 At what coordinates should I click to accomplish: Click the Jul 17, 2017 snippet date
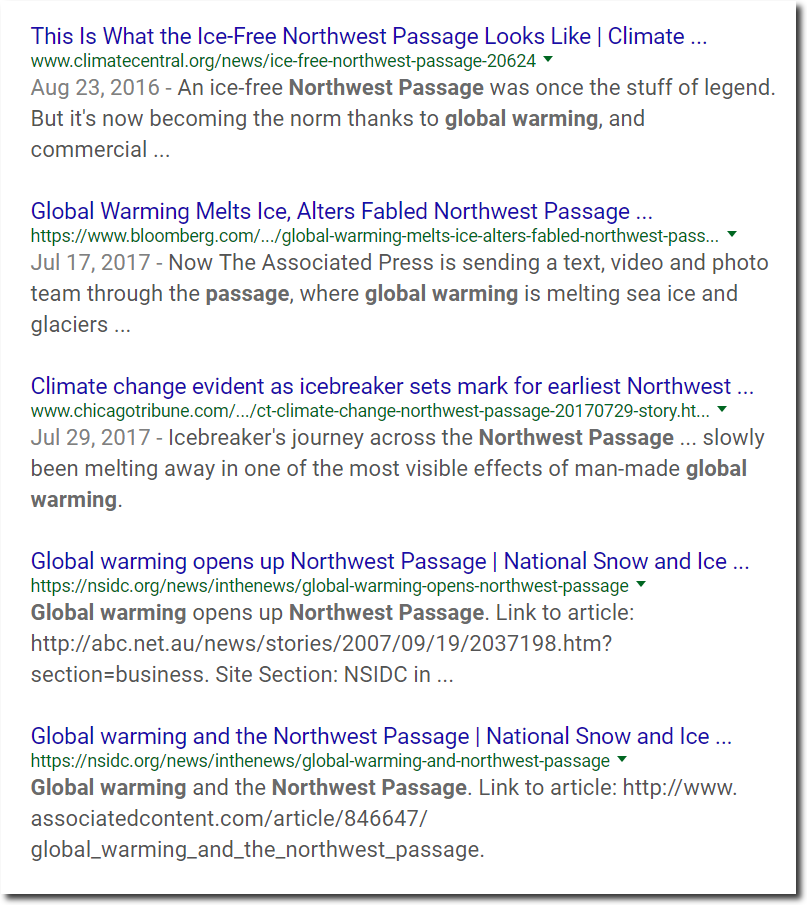point(91,263)
